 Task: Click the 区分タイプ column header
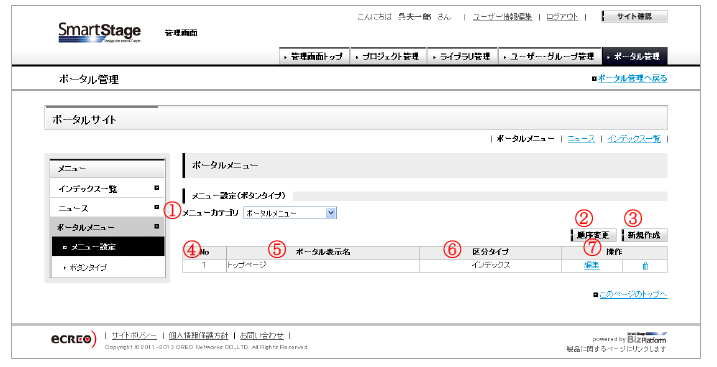491,252
